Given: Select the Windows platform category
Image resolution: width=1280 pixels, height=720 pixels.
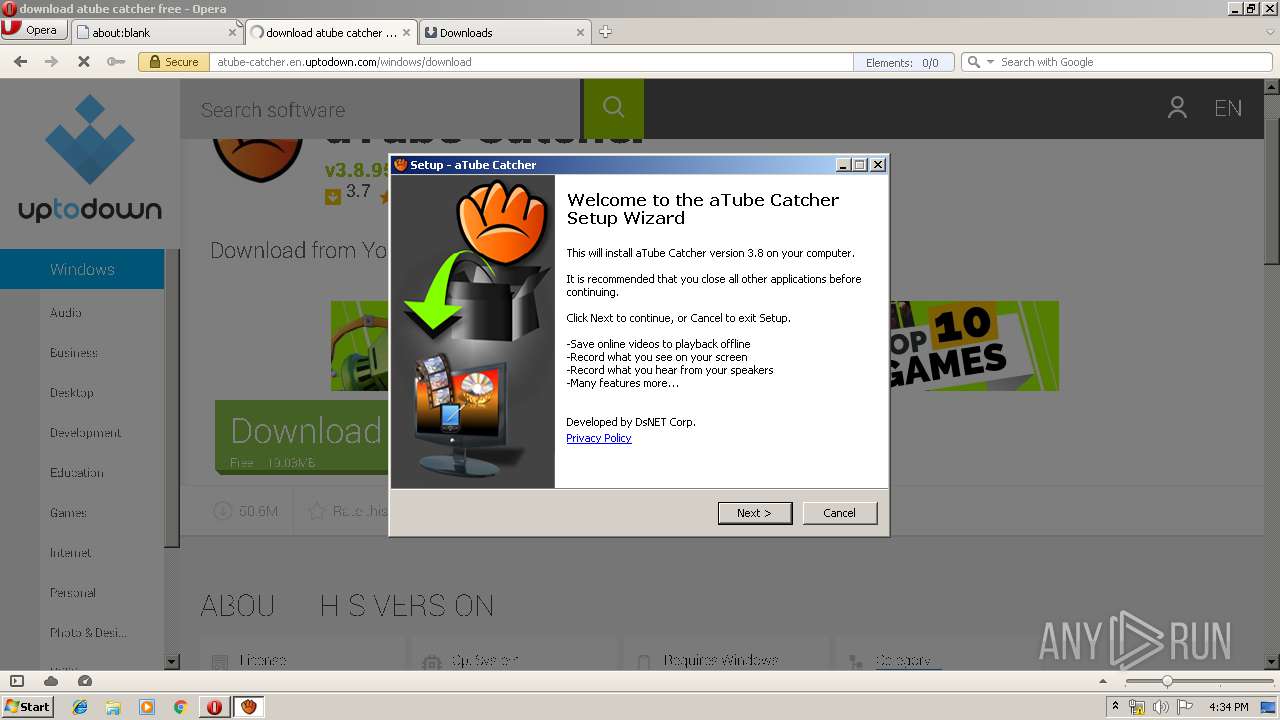Looking at the screenshot, I should coord(82,269).
